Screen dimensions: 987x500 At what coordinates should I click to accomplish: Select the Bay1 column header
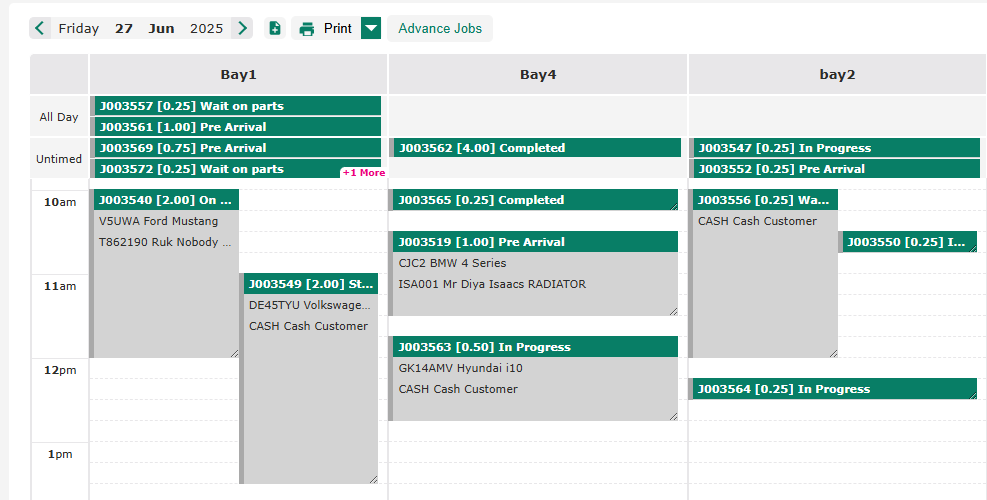click(238, 74)
